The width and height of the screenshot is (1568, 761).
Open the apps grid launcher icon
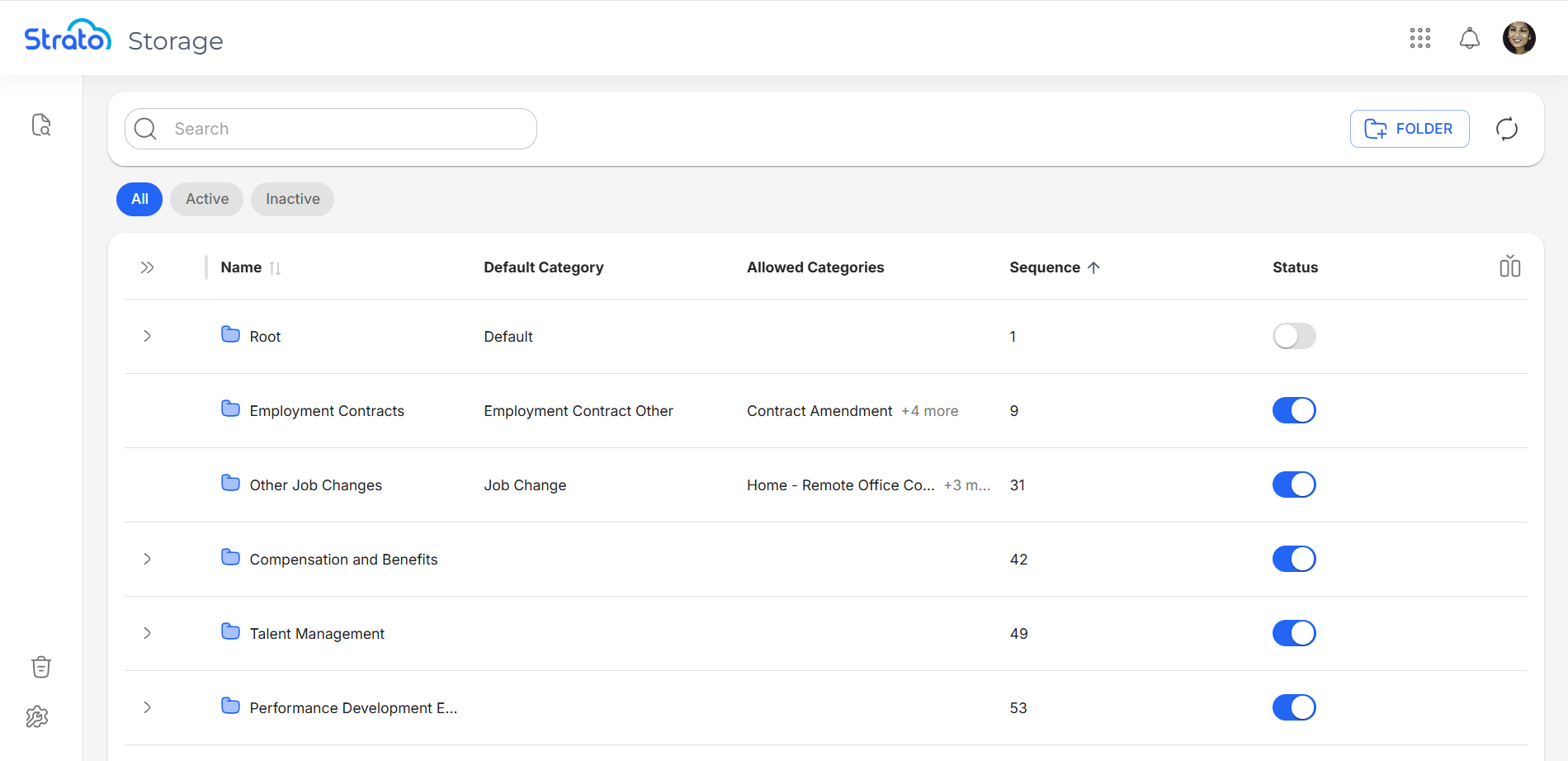tap(1419, 38)
